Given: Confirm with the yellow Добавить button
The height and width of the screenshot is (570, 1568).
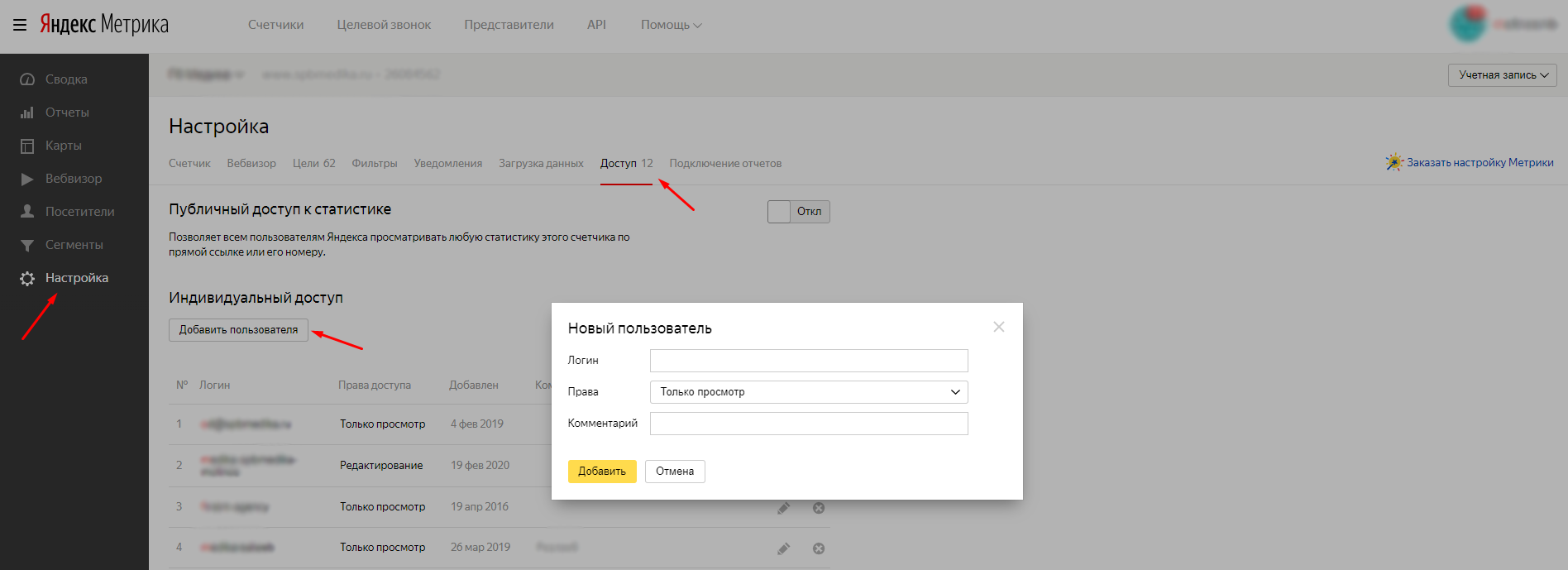Looking at the screenshot, I should 602,472.
